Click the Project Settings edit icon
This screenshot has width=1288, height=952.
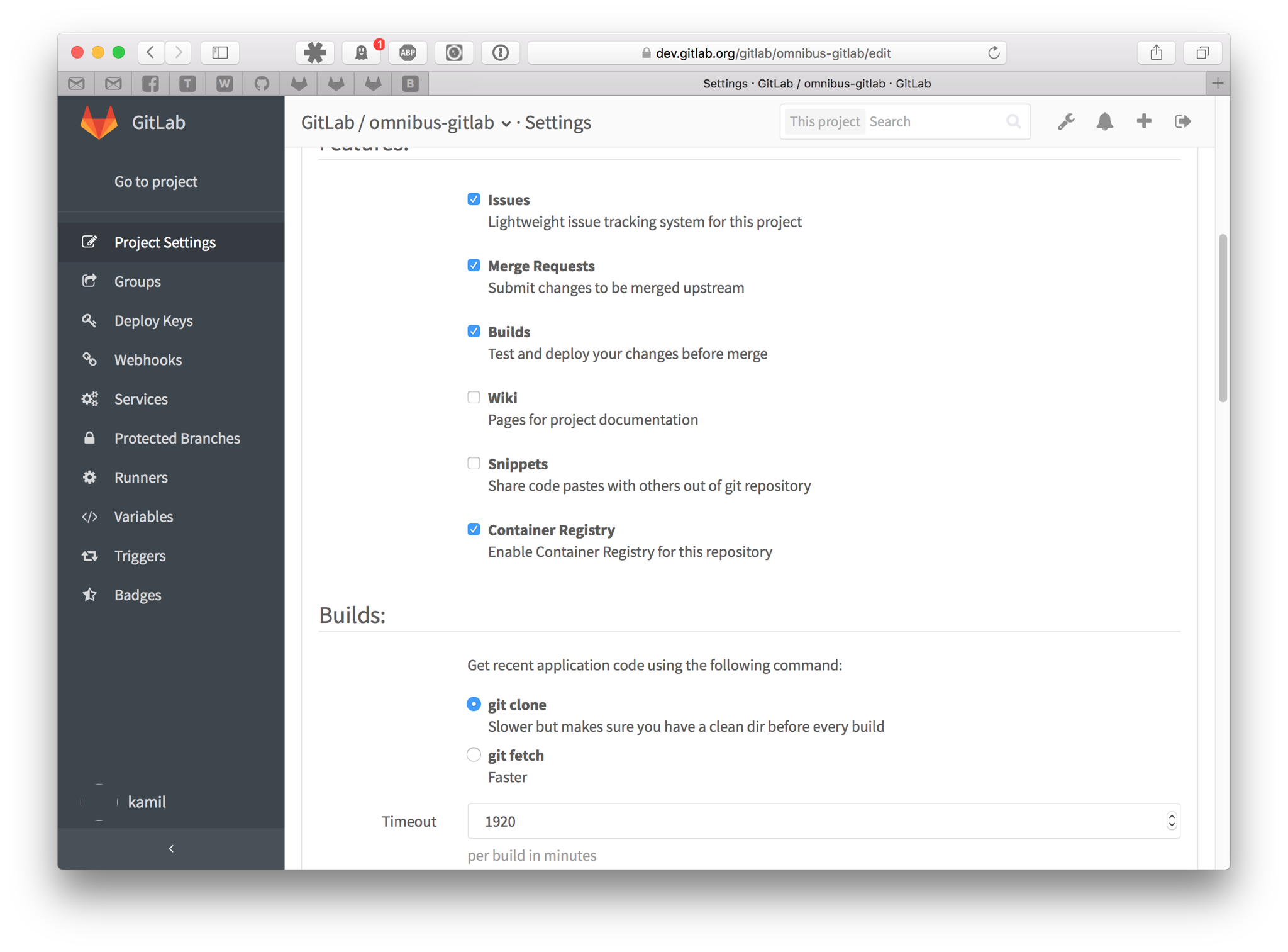click(x=90, y=242)
